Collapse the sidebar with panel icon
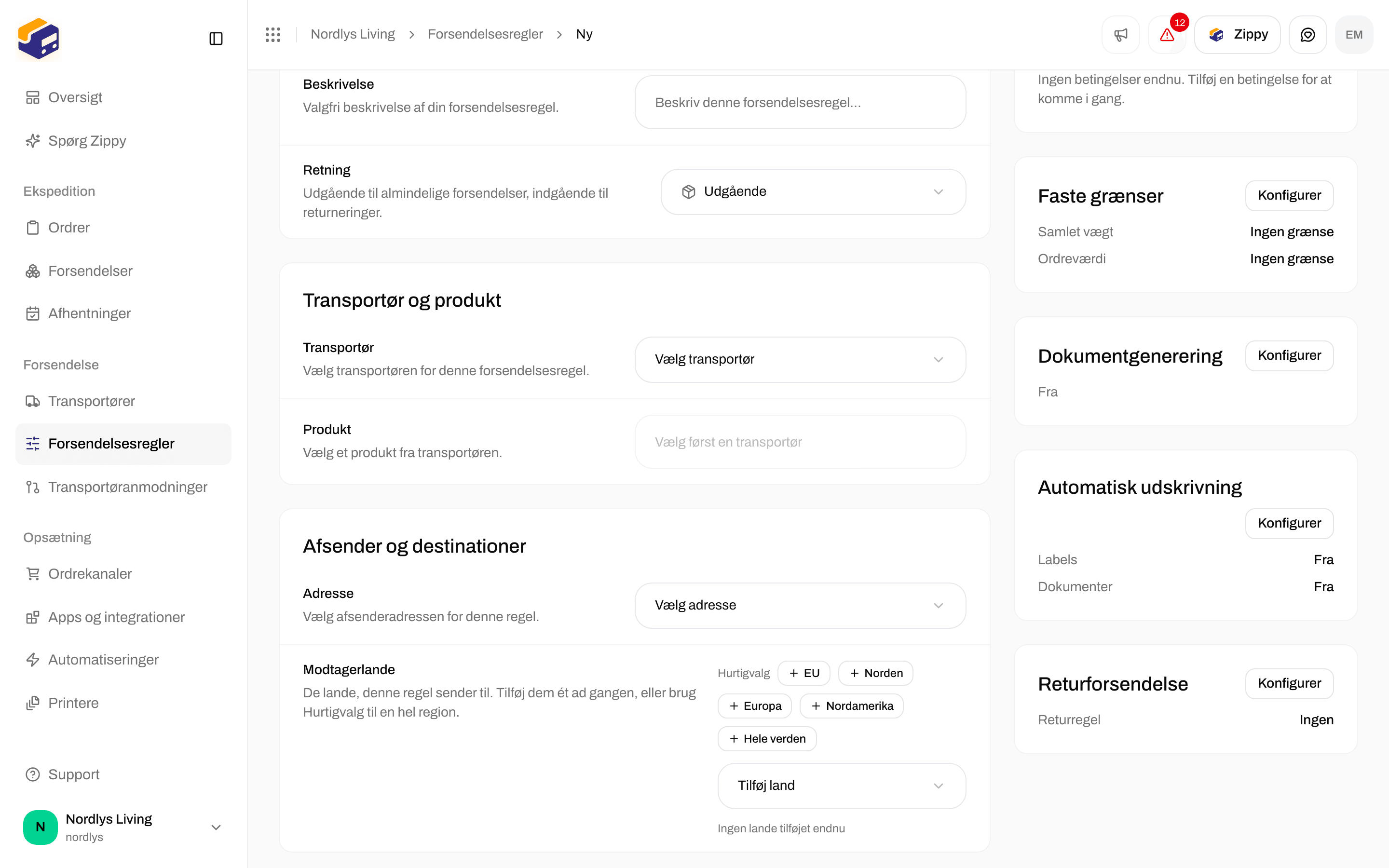This screenshot has height=868, width=1389. coord(216,39)
